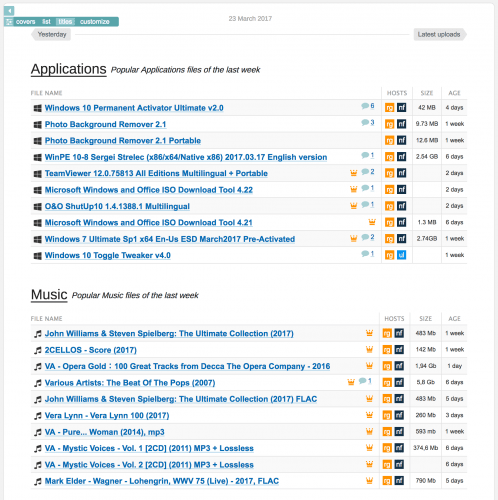Open O&O ShutUp10 1.4.1388.1 Multilingual
The height and width of the screenshot is (500, 498).
[117, 206]
